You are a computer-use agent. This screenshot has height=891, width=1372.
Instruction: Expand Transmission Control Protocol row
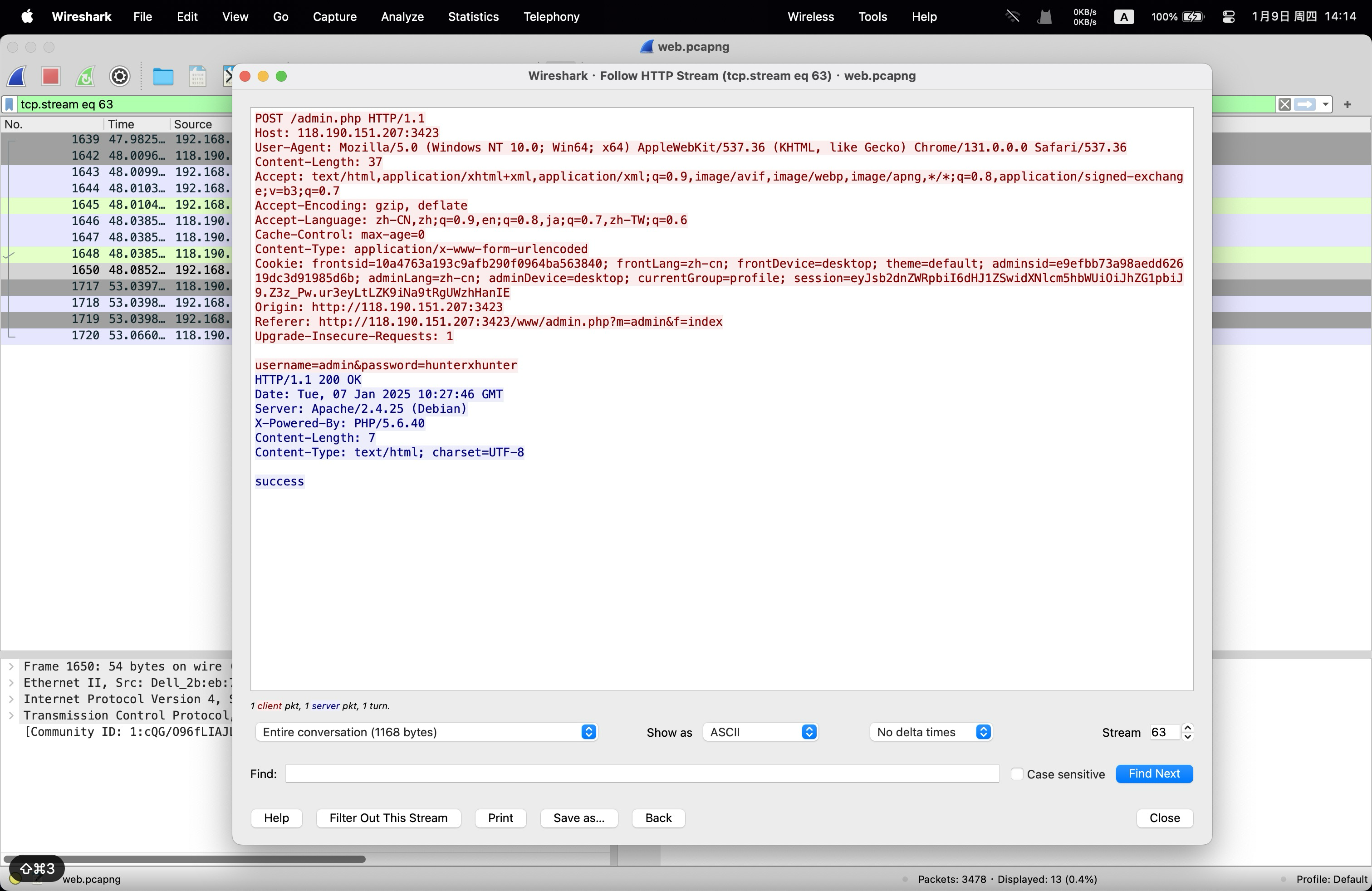[11, 715]
